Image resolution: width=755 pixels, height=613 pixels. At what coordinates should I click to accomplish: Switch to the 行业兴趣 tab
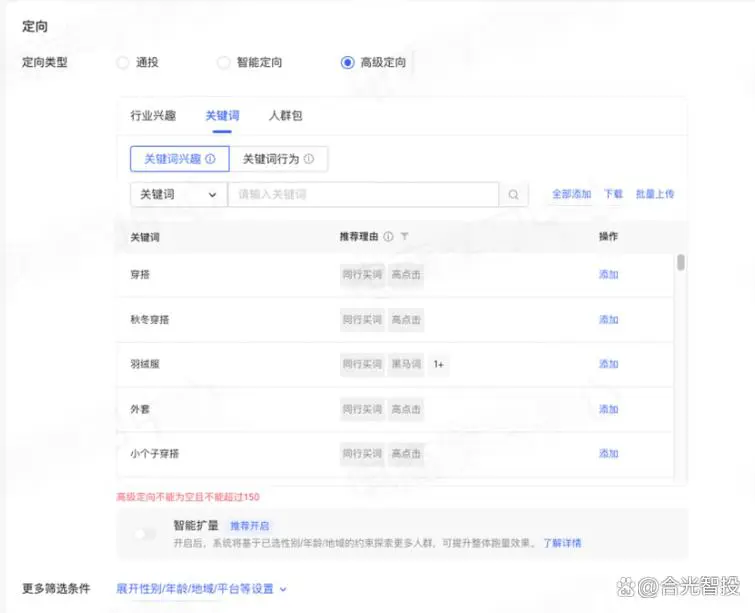point(153,116)
